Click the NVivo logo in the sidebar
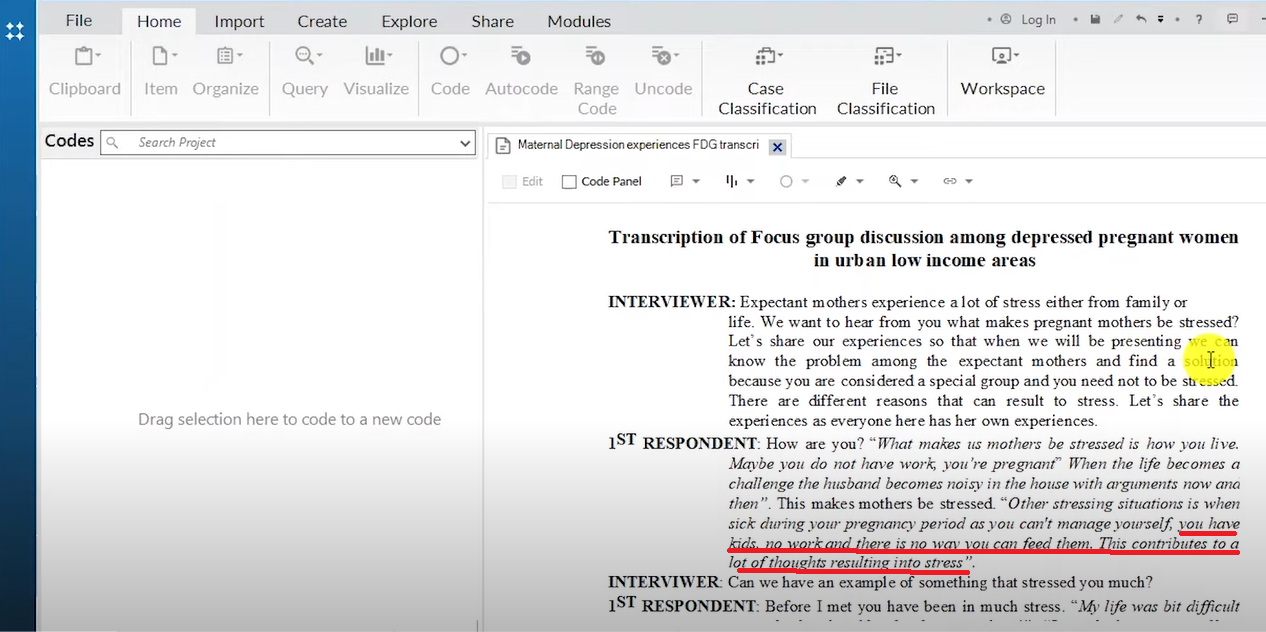The width and height of the screenshot is (1266, 632). click(15, 31)
